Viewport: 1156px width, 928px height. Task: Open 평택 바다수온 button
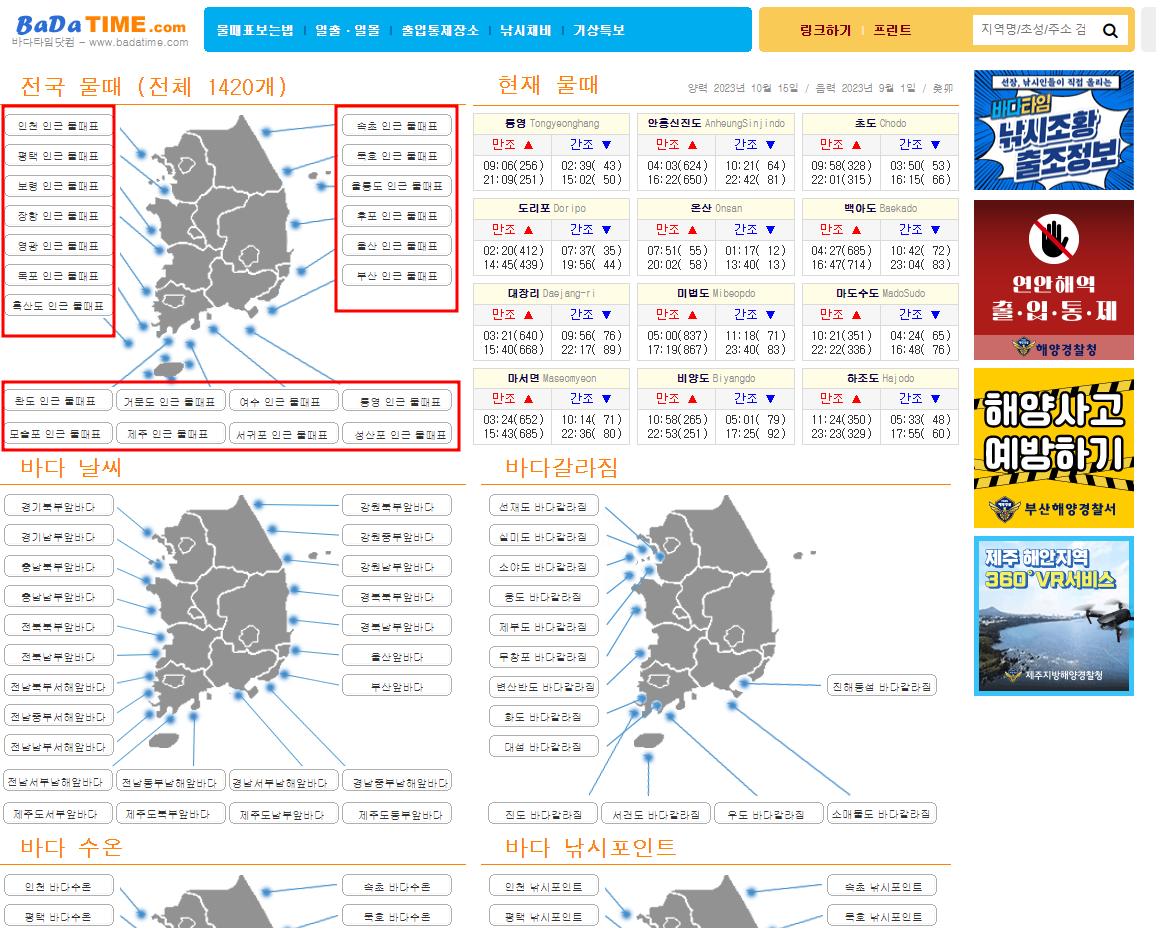pyautogui.click(x=58, y=916)
